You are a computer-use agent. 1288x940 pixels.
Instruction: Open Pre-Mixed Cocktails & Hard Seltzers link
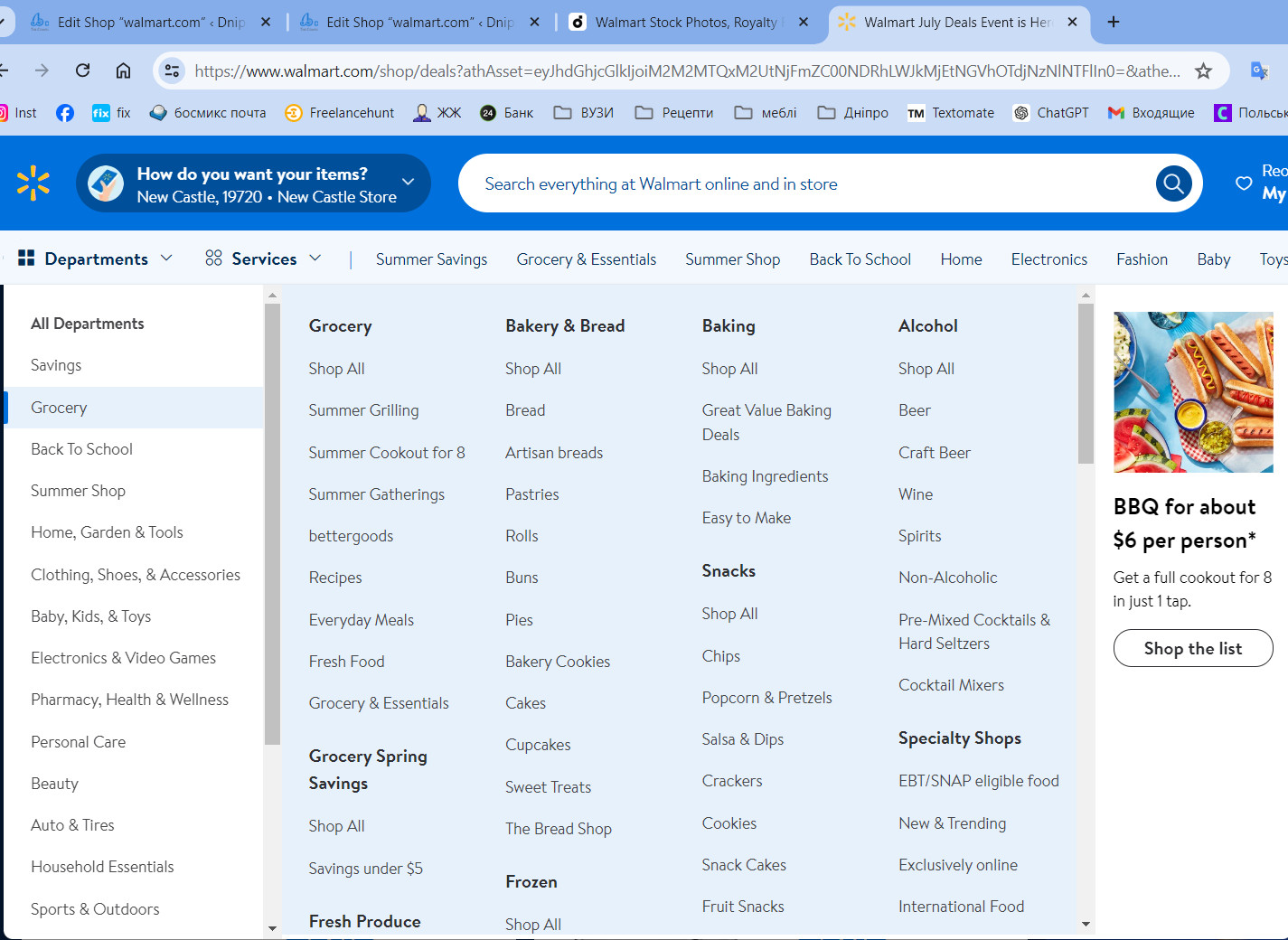974,632
